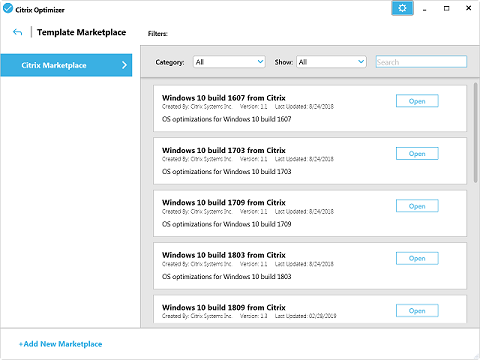Minimize the Citrix Optimizer window
The width and height of the screenshot is (480, 360).
point(424,8)
